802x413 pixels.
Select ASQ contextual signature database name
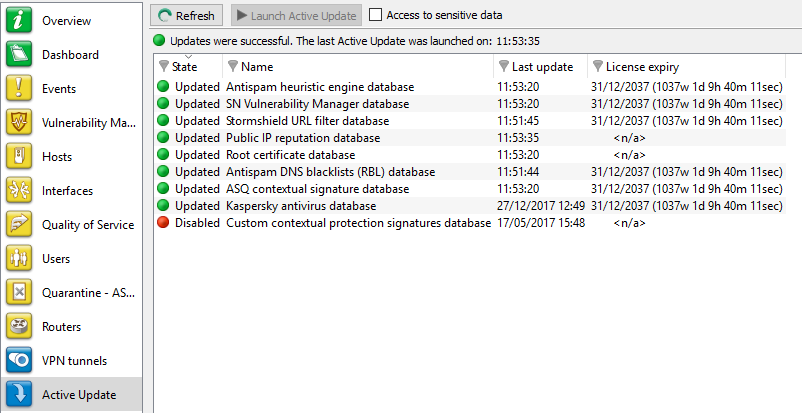pos(318,189)
